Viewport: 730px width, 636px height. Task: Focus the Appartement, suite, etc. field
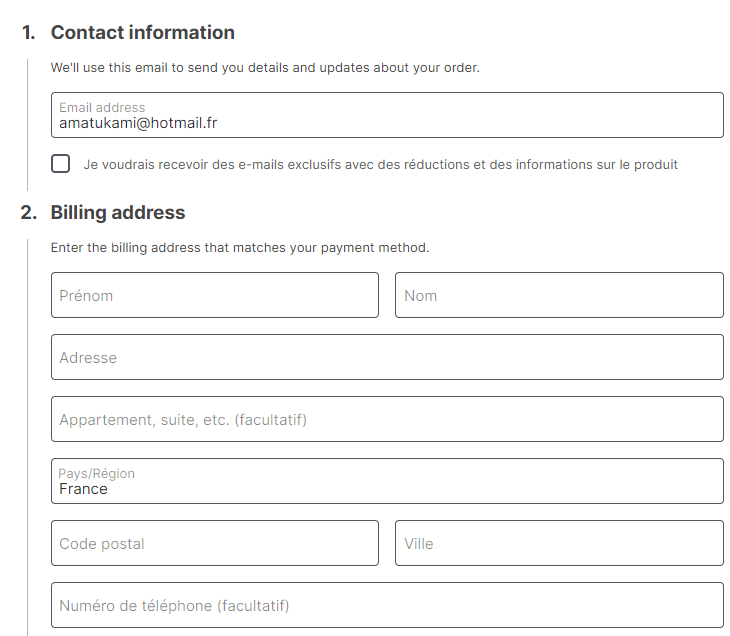pos(387,419)
